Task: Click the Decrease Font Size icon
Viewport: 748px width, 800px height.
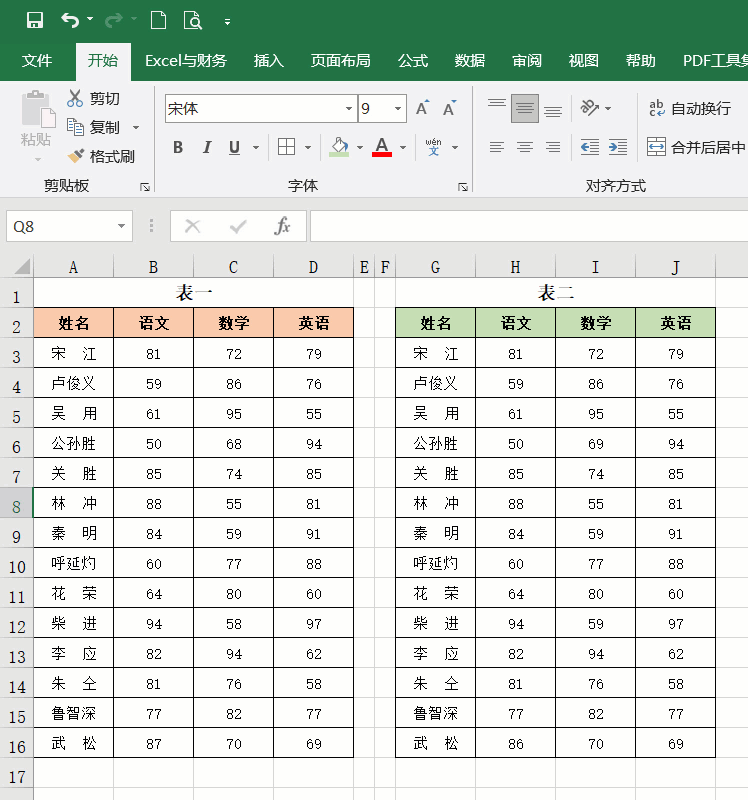Action: (x=450, y=108)
